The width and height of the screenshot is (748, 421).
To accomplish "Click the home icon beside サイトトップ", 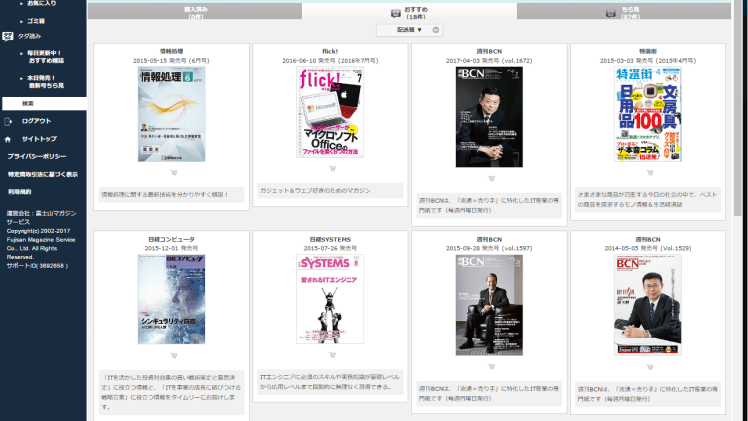I will [9, 139].
